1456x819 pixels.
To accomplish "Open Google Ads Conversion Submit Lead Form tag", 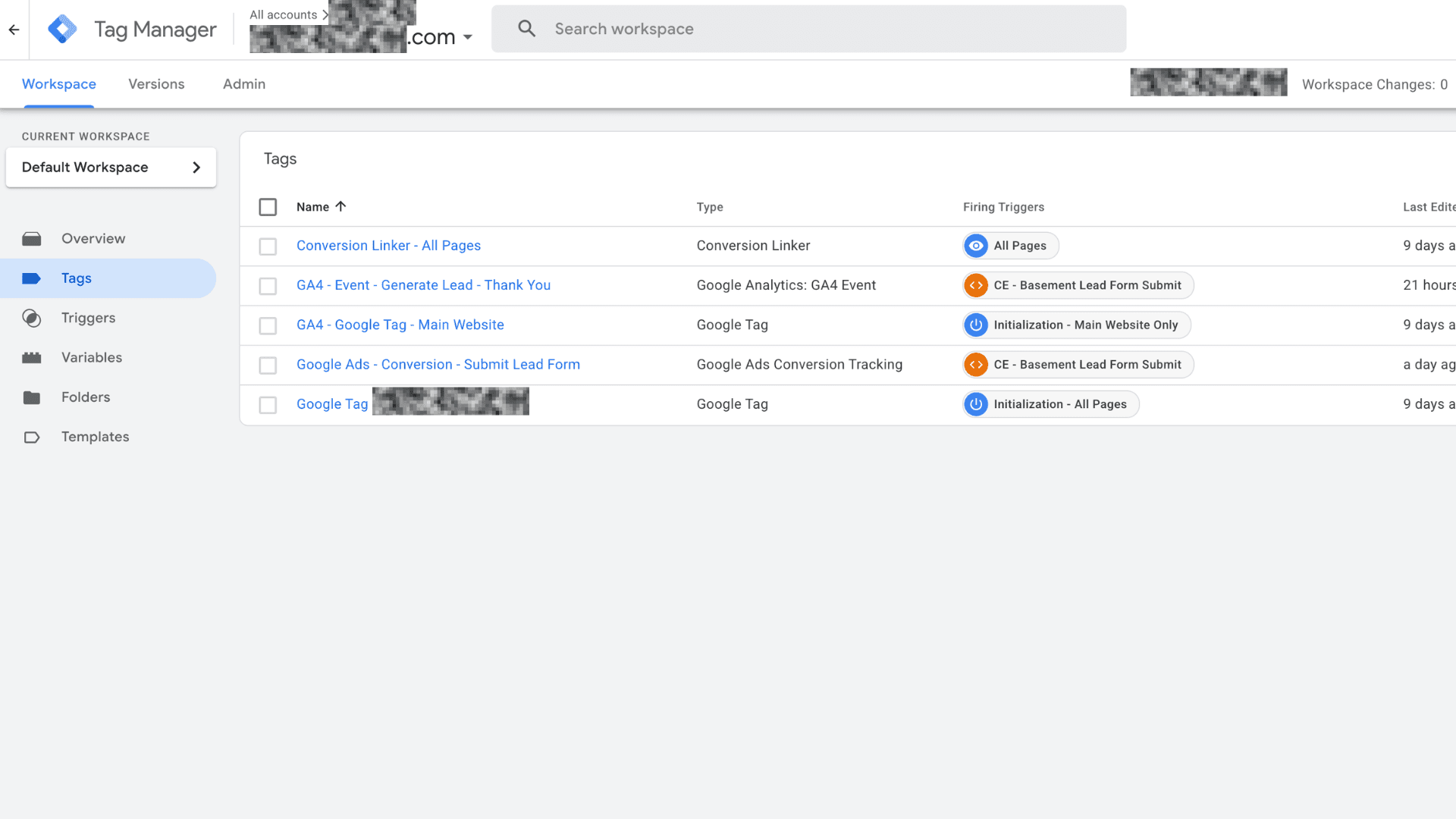I will coord(438,365).
